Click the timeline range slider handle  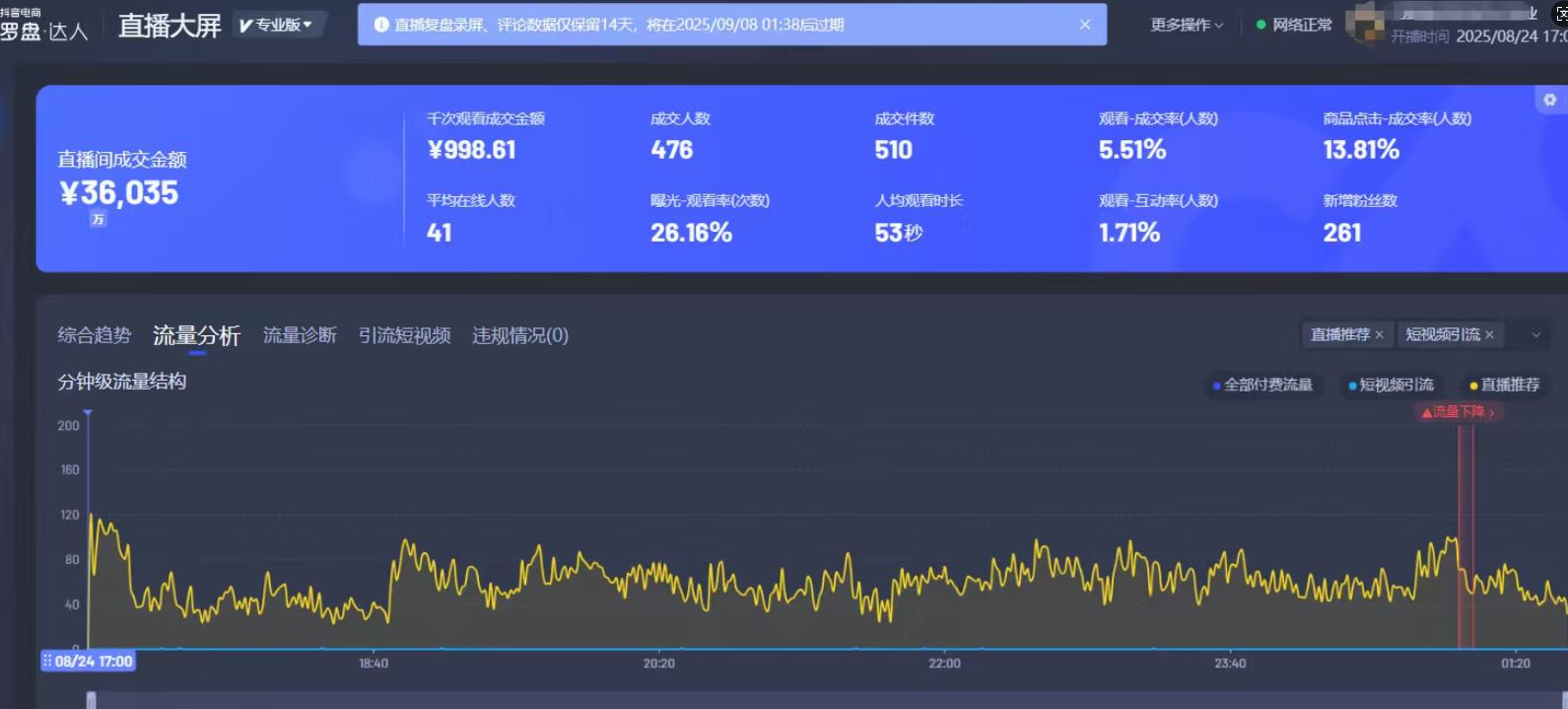[91, 700]
